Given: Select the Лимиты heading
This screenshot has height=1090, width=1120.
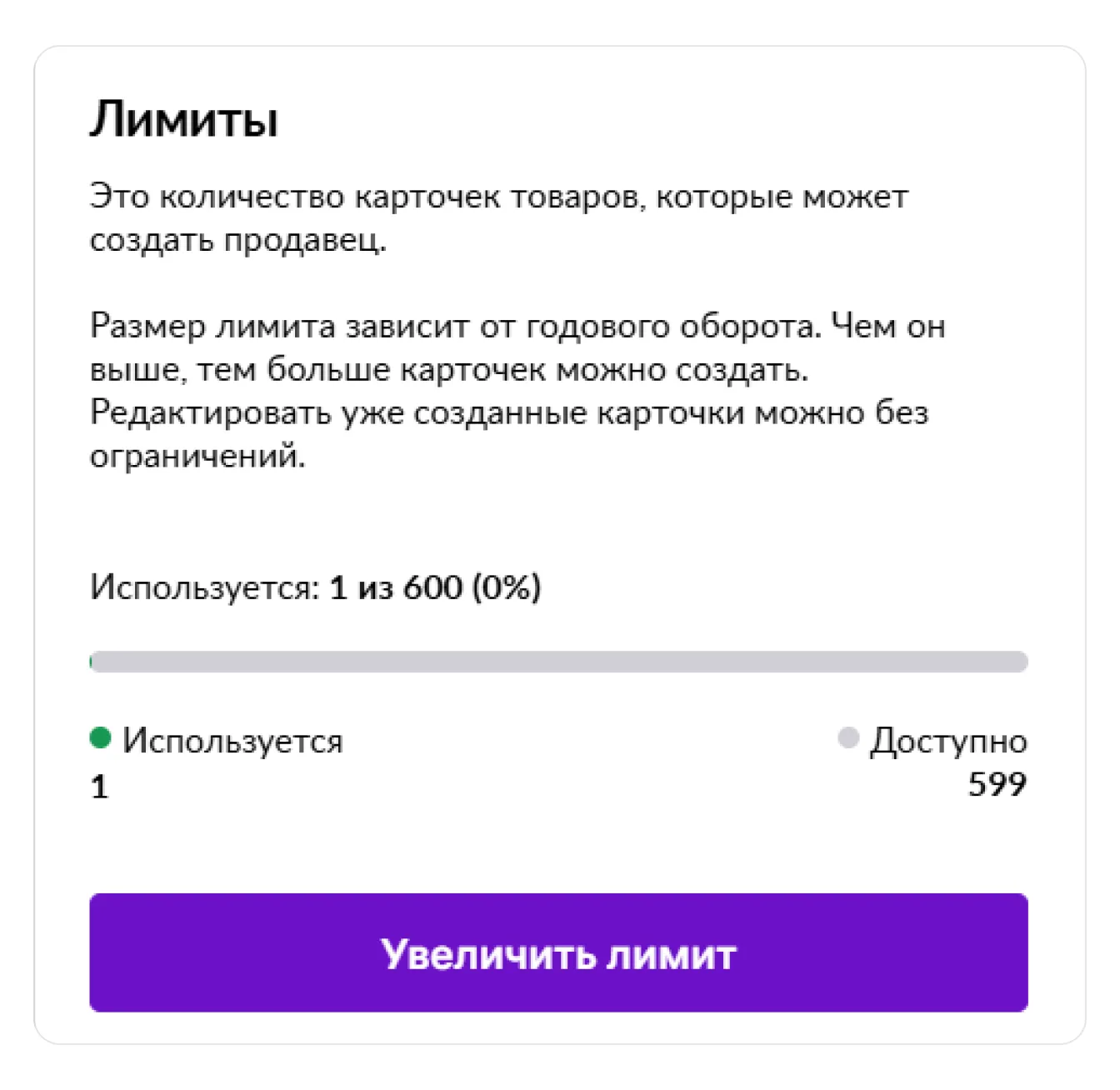Looking at the screenshot, I should pyautogui.click(x=183, y=119).
